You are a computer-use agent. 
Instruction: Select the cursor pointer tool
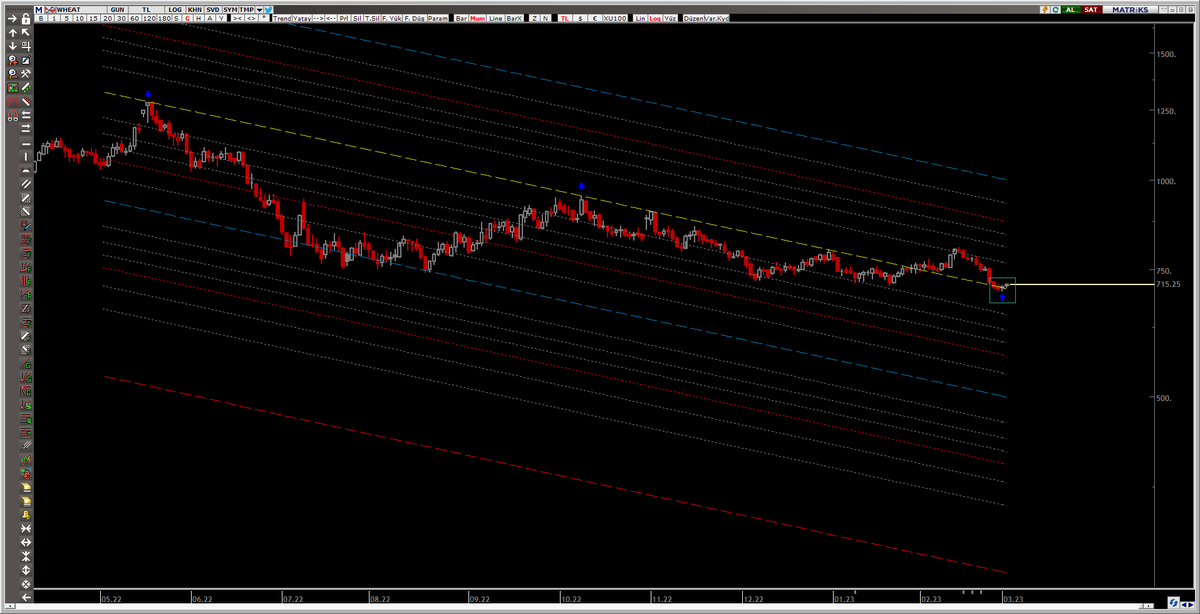[x=26, y=32]
